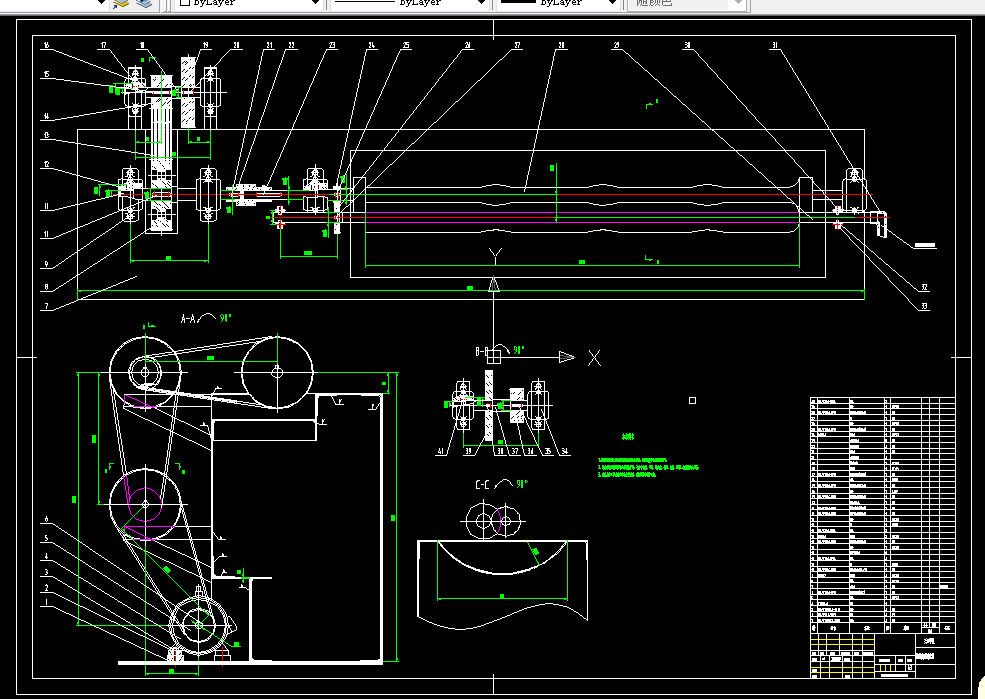Viewport: 985px width, 699px height.
Task: Click the white ByLayer color swatch
Action: click(x=185, y=3)
